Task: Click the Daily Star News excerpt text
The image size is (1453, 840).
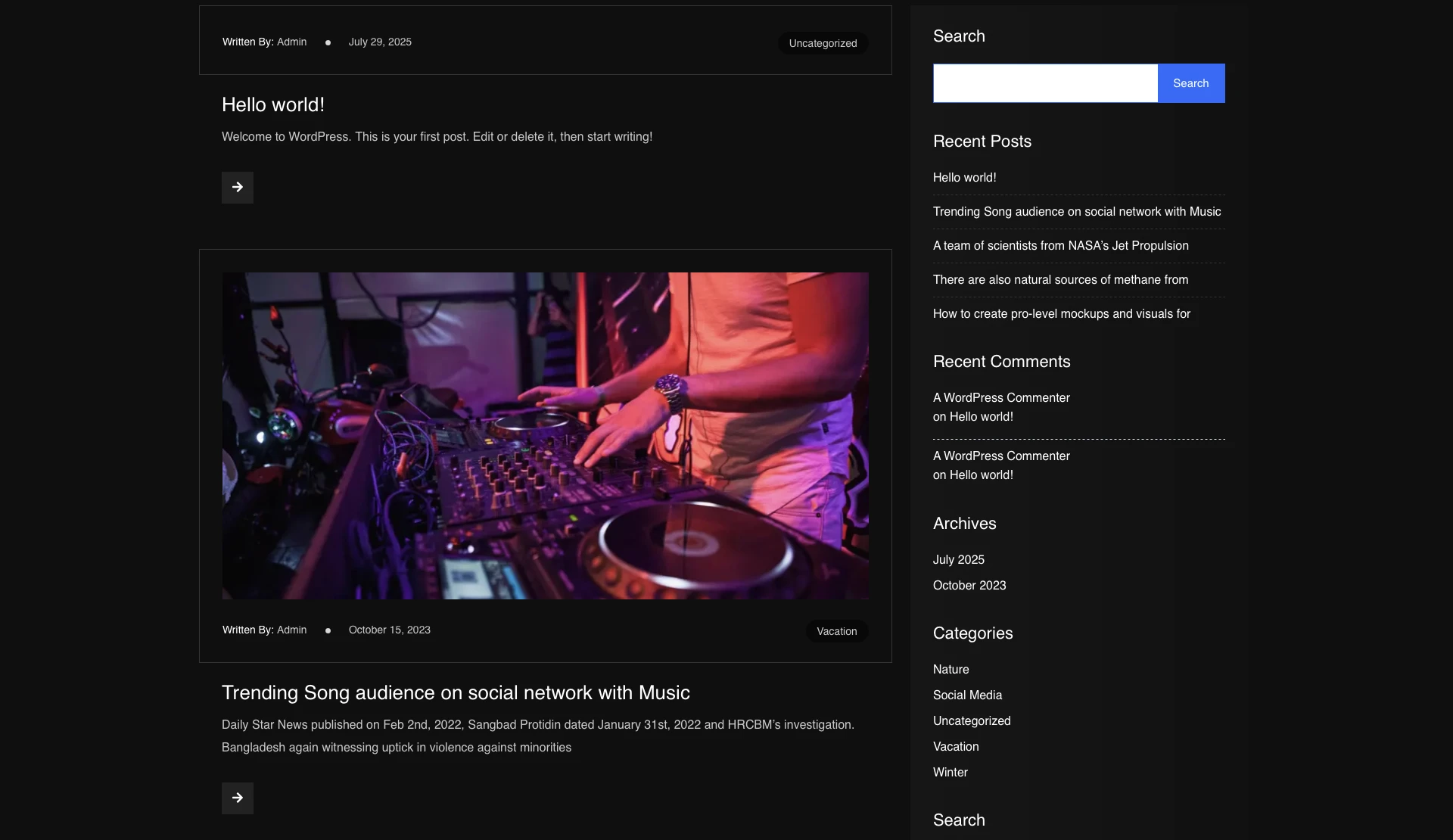Action: (538, 736)
